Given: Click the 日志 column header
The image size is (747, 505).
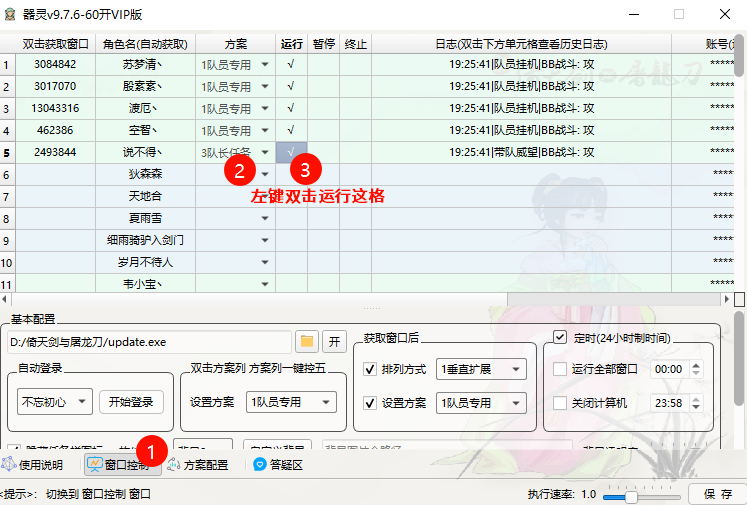Looking at the screenshot, I should click(x=523, y=44).
